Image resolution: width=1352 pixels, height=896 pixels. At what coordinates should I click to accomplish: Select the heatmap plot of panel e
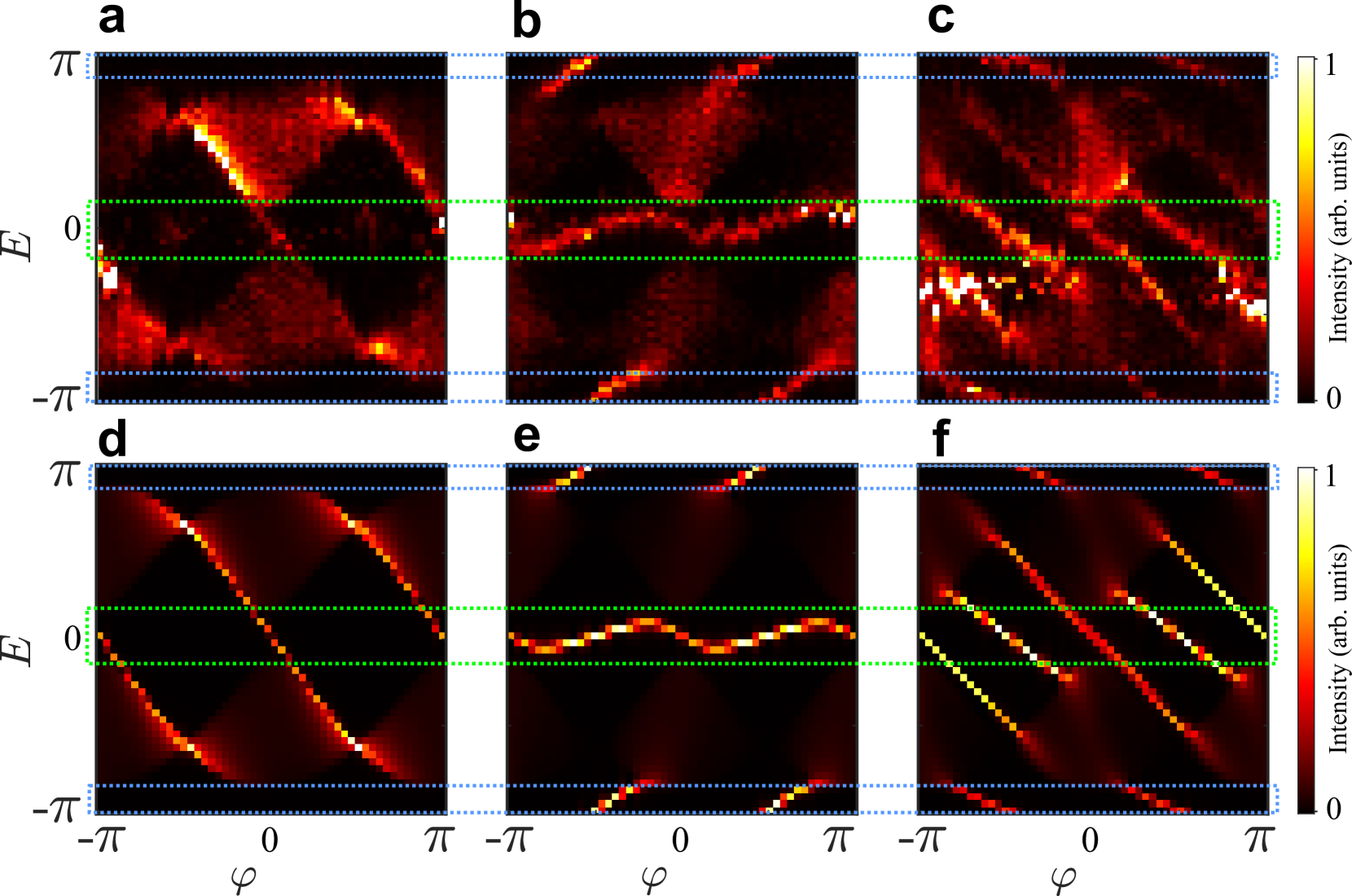pyautogui.click(x=682, y=639)
